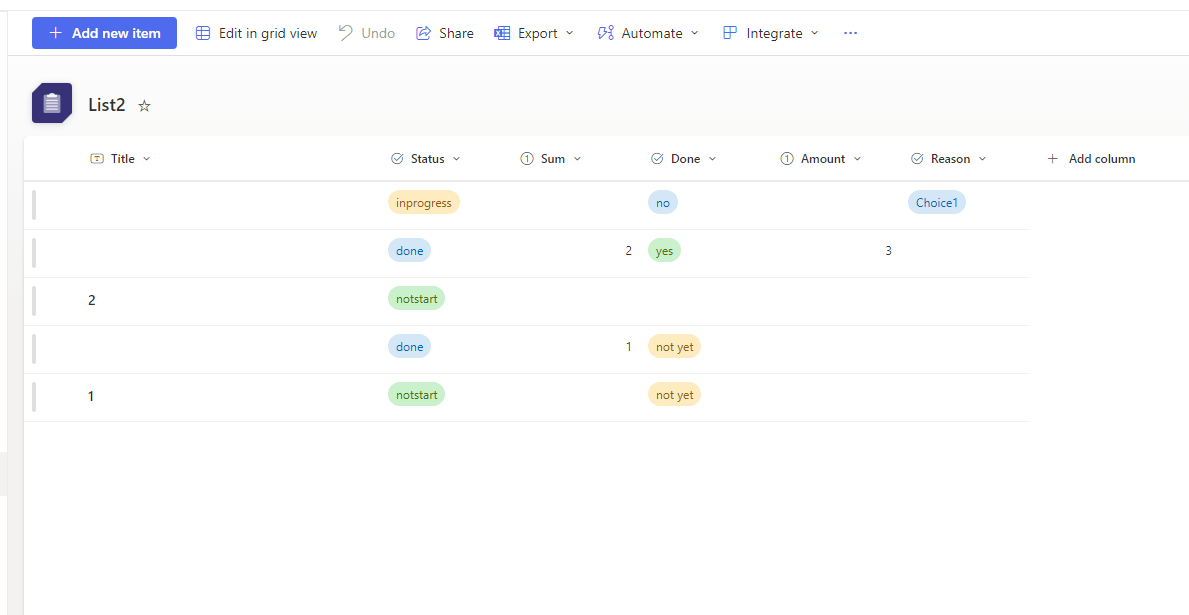Select the Choice1 reason pill
Viewport: 1189px width, 615px height.
click(x=936, y=202)
